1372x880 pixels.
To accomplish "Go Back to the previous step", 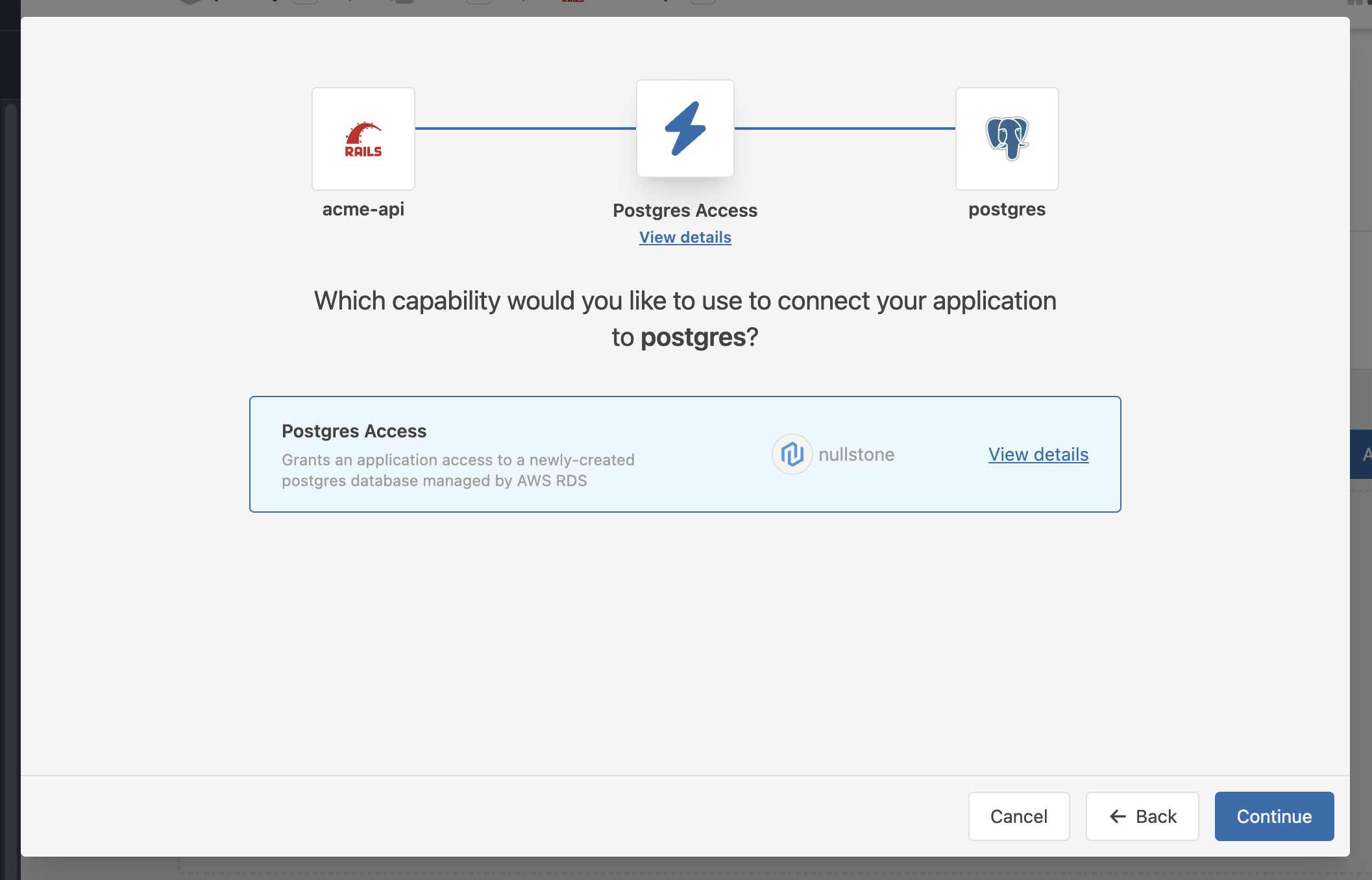I will tap(1142, 816).
